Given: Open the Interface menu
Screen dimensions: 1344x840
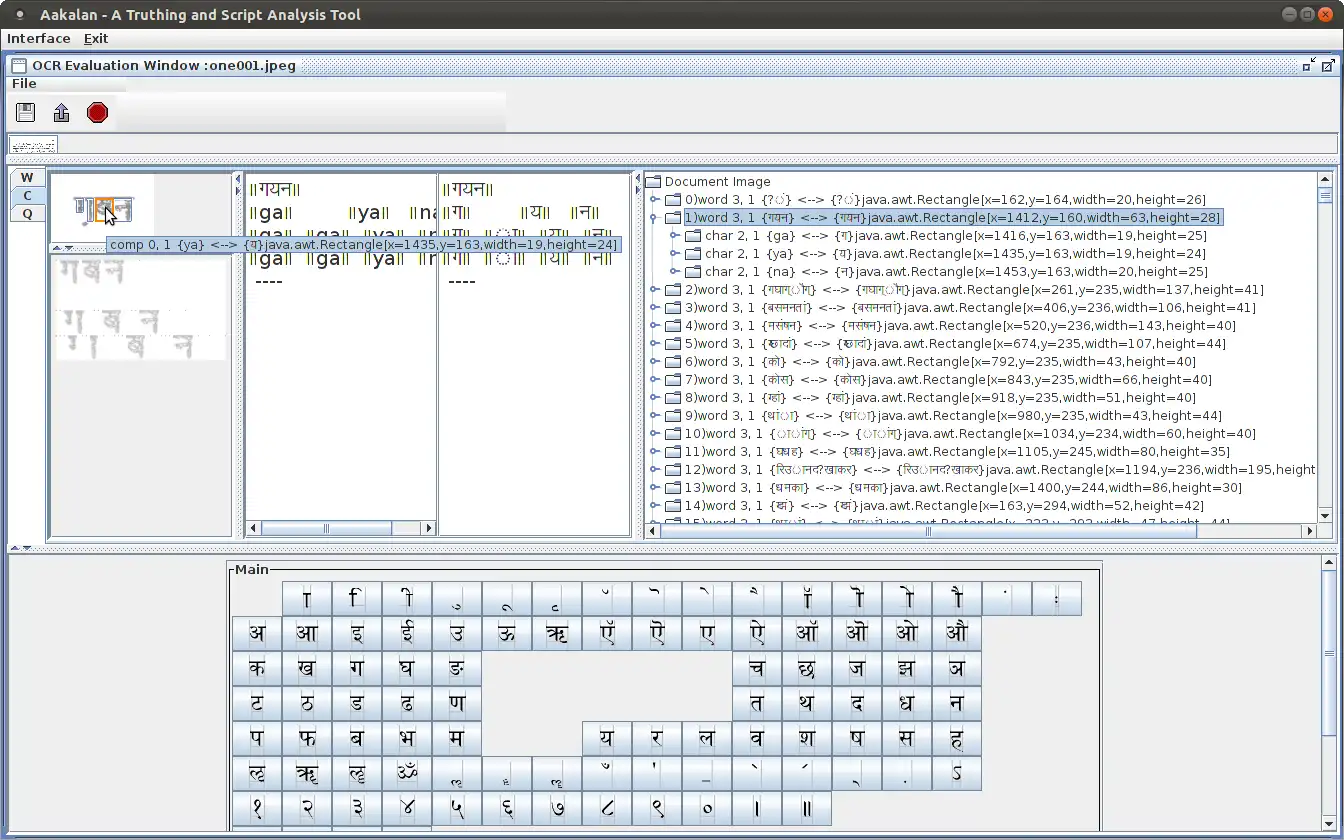Looking at the screenshot, I should pyautogui.click(x=39, y=38).
